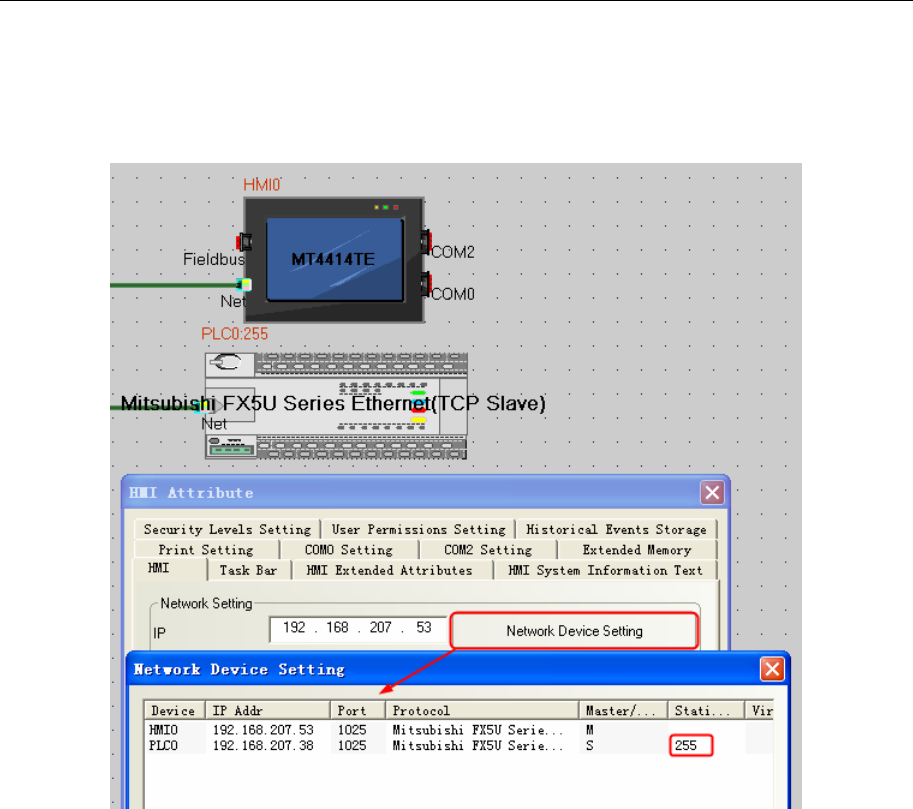Image resolution: width=913 pixels, height=809 pixels.
Task: Open the HMI System Information Text tab
Action: point(605,570)
